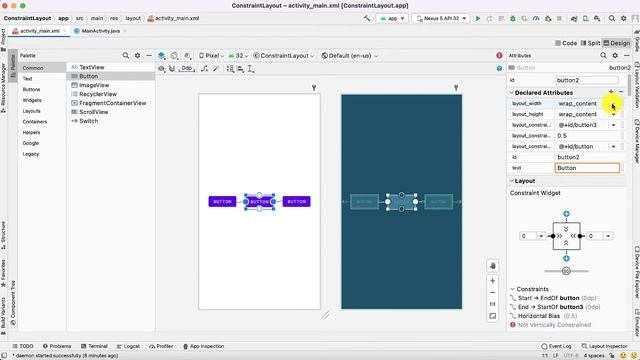Switch to Split view mode

point(590,43)
